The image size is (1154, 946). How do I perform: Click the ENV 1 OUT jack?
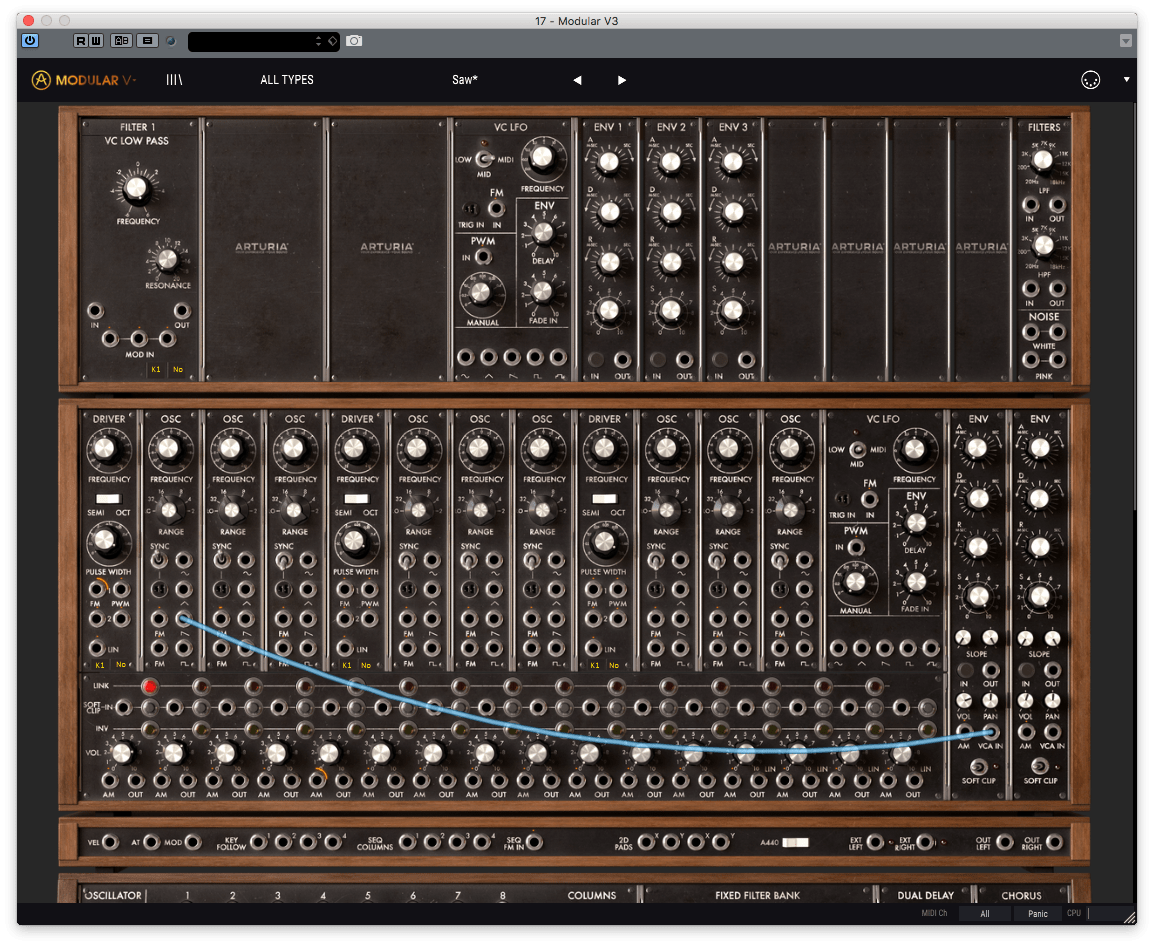[x=623, y=359]
